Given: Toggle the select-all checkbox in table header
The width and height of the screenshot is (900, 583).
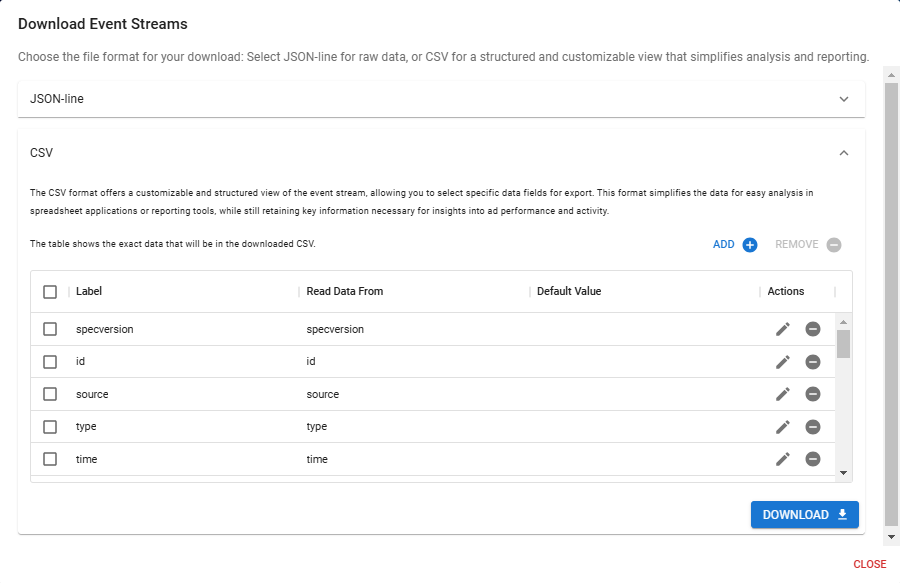Looking at the screenshot, I should pyautogui.click(x=50, y=292).
